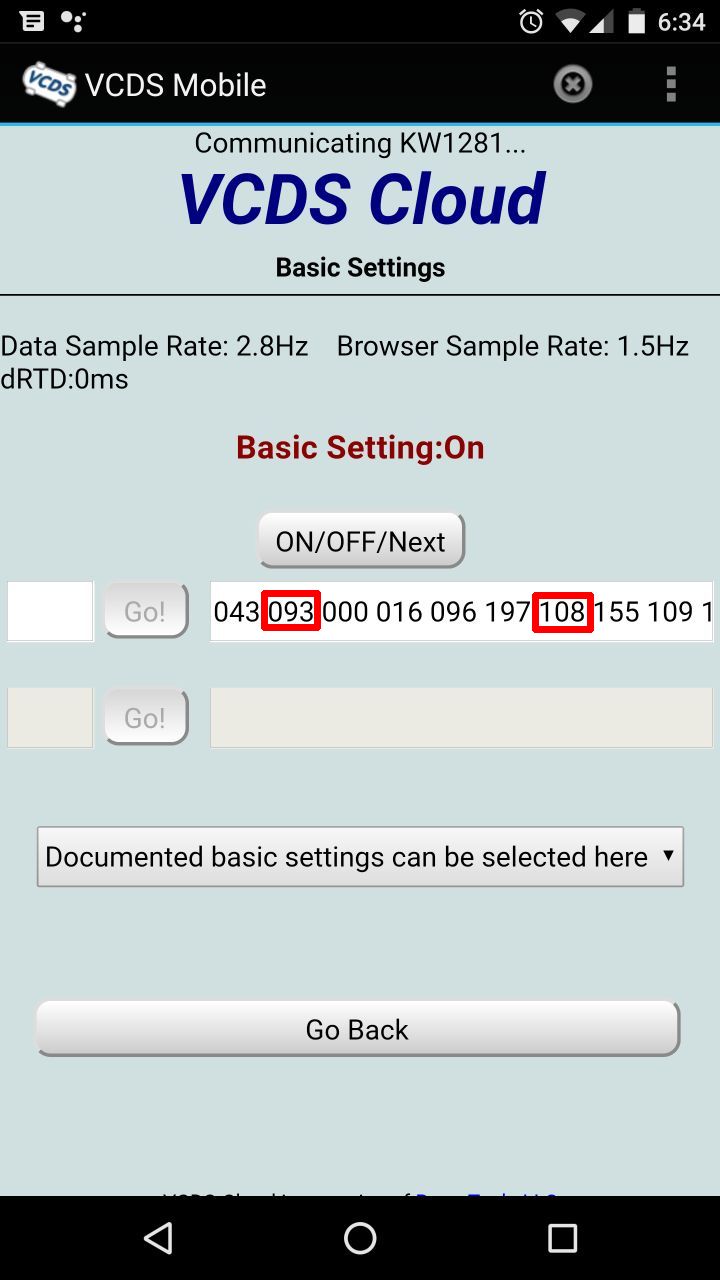
Task: Tap the 6:34 clock in status bar
Action: 682,22
